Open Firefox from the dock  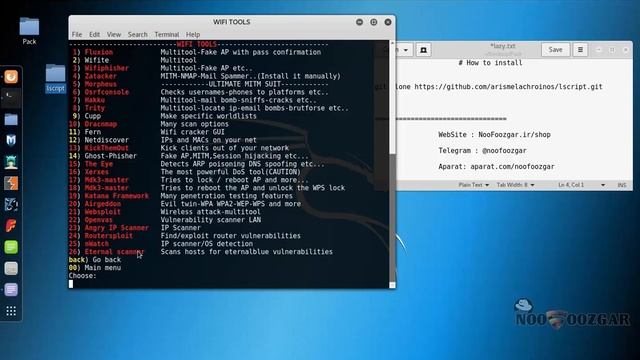11,76
